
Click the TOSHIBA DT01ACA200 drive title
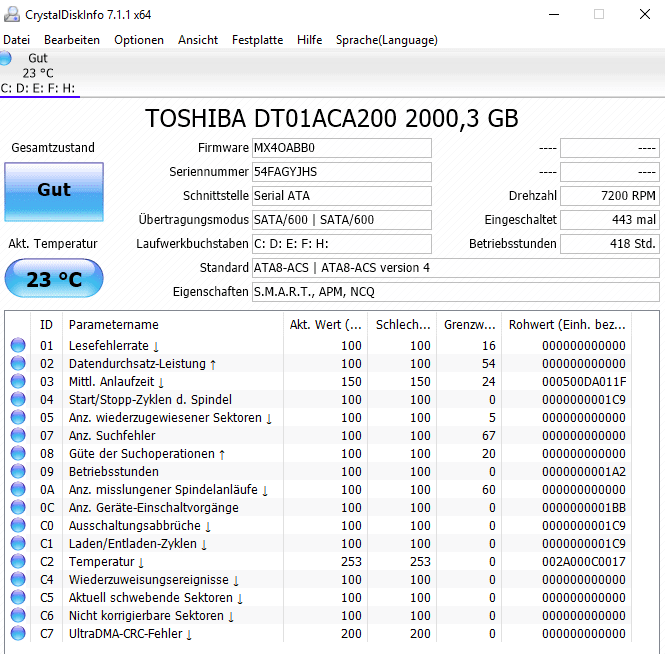(332, 118)
